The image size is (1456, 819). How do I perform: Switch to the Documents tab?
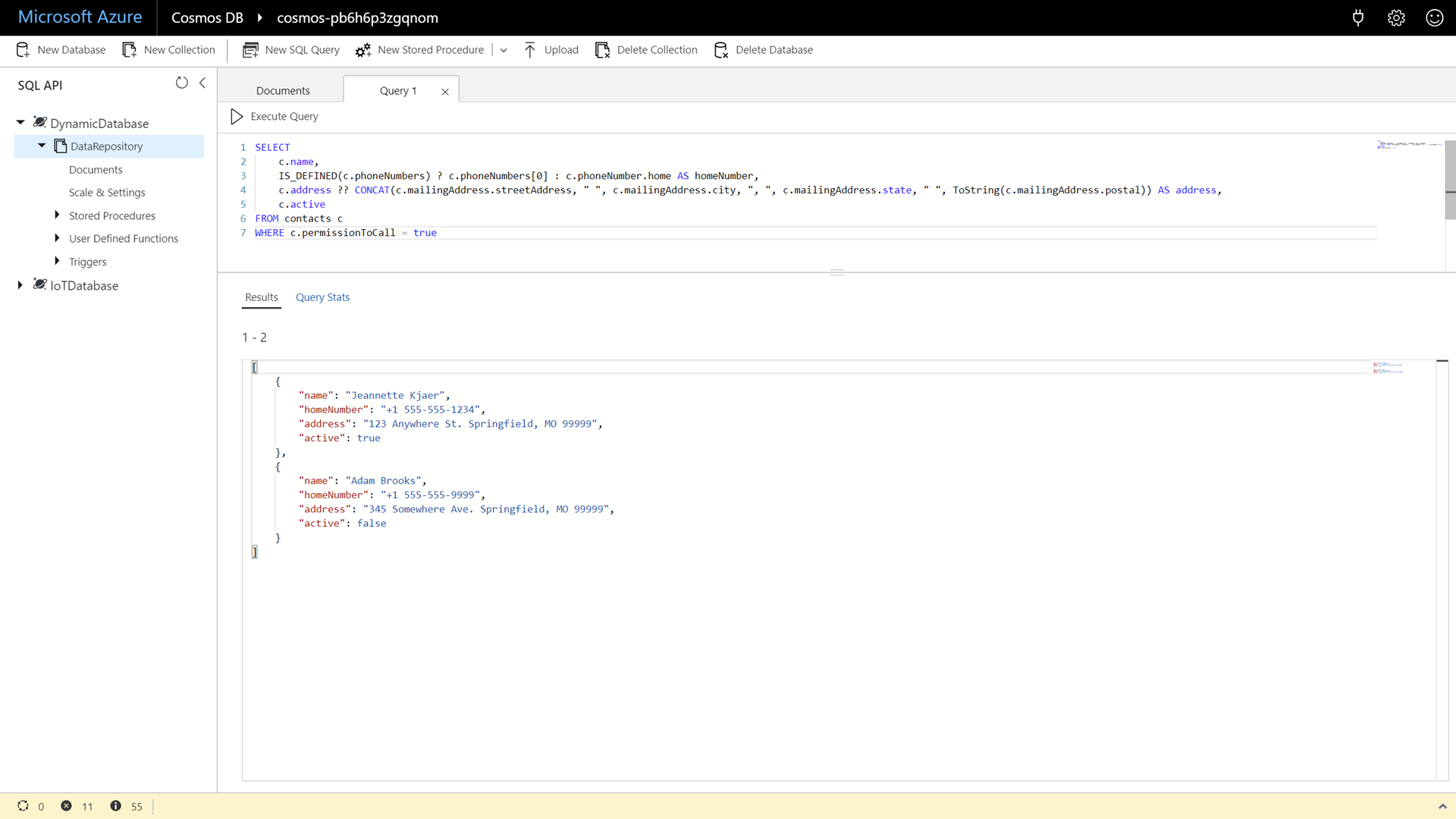click(x=283, y=90)
